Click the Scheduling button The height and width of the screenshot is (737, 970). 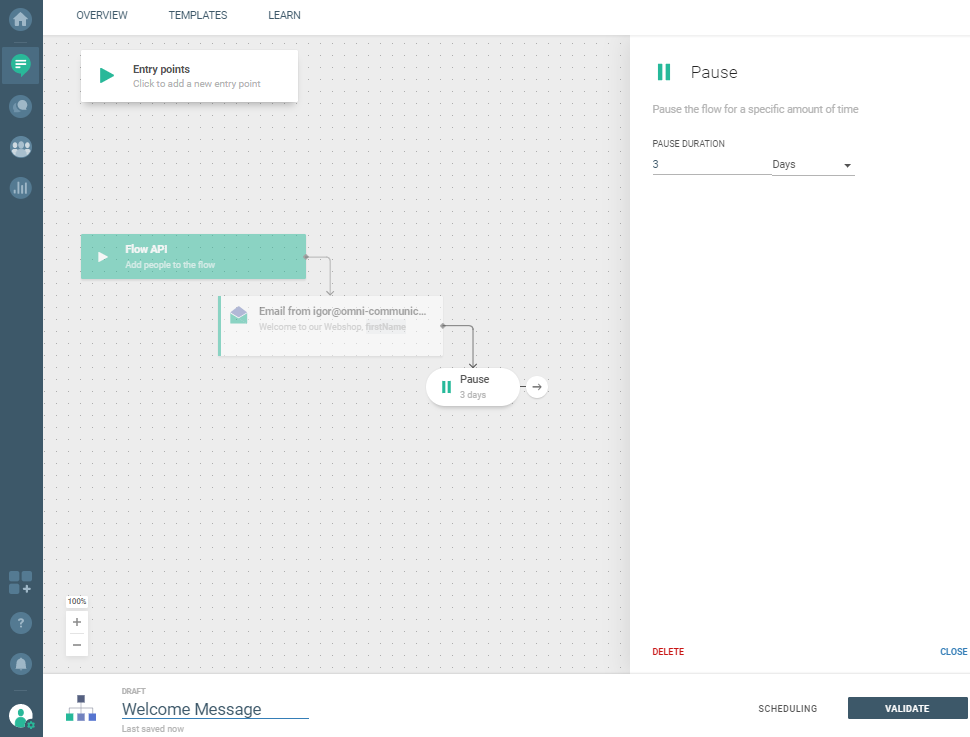coord(787,709)
